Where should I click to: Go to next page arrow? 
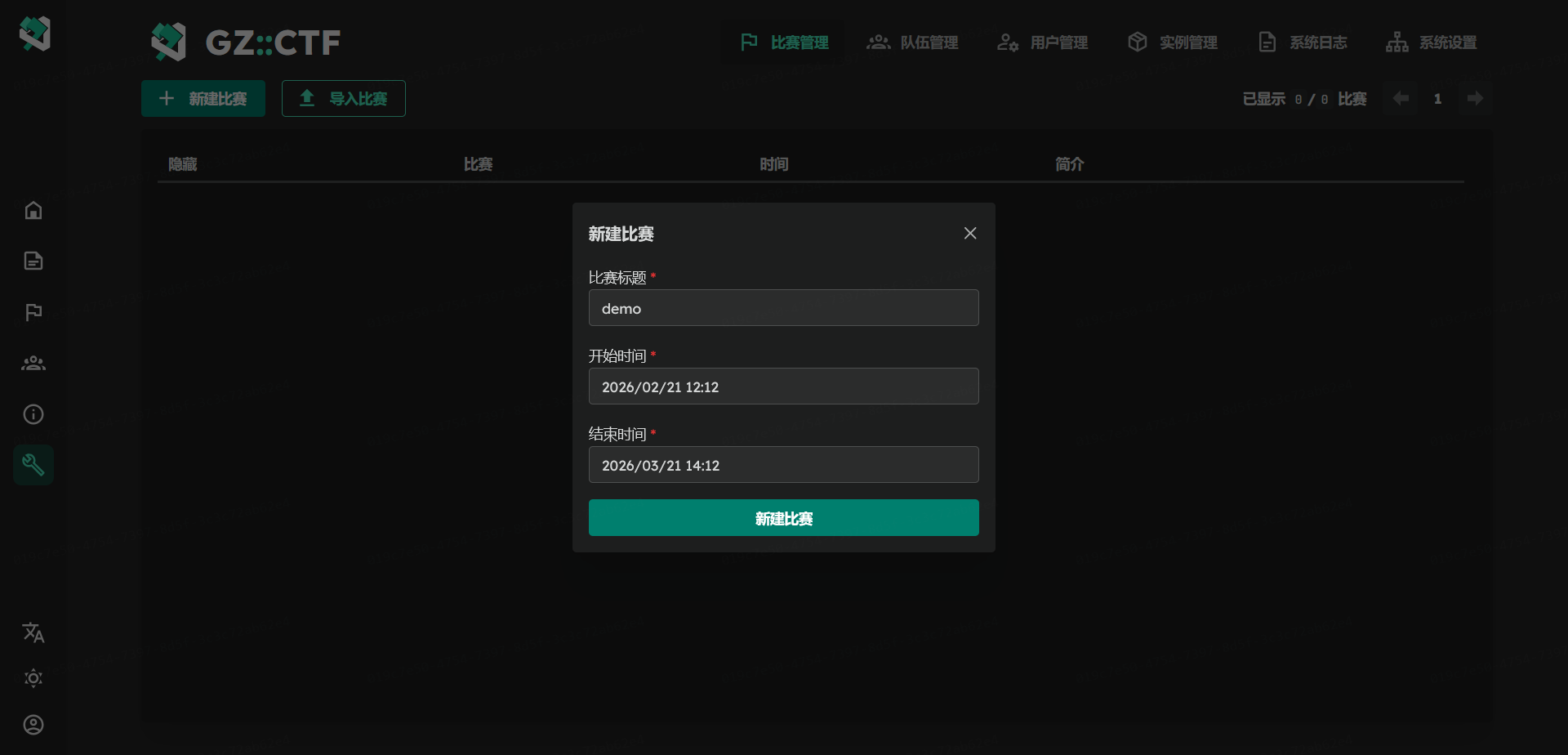click(x=1475, y=99)
